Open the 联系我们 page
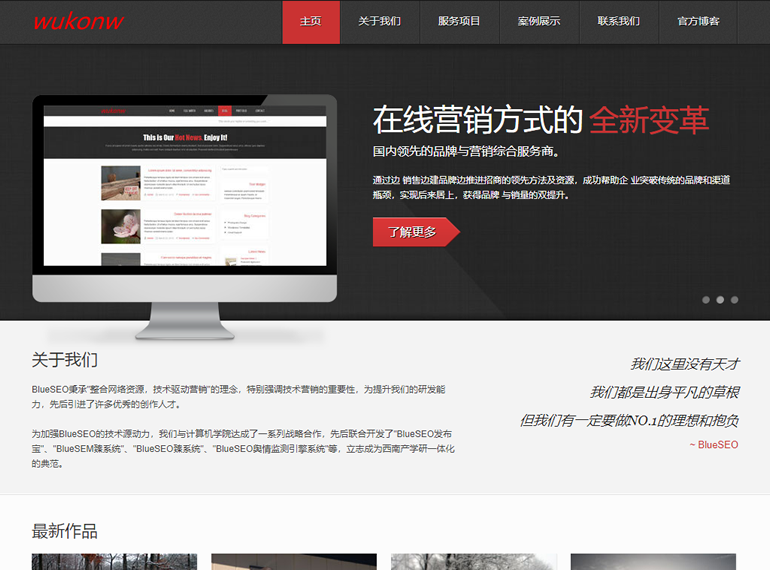This screenshot has width=770, height=570. (x=619, y=22)
